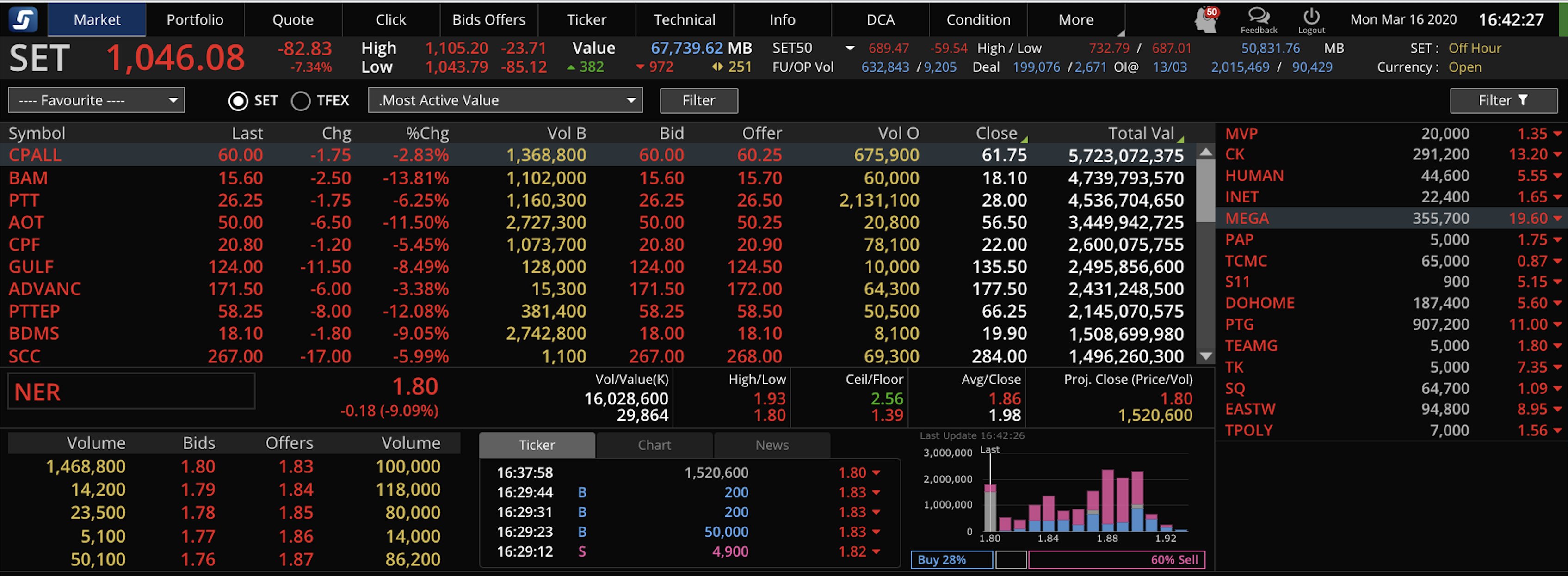The height and width of the screenshot is (576, 1568).
Task: Click the scroll-up arrow of the stock list
Action: (1205, 152)
